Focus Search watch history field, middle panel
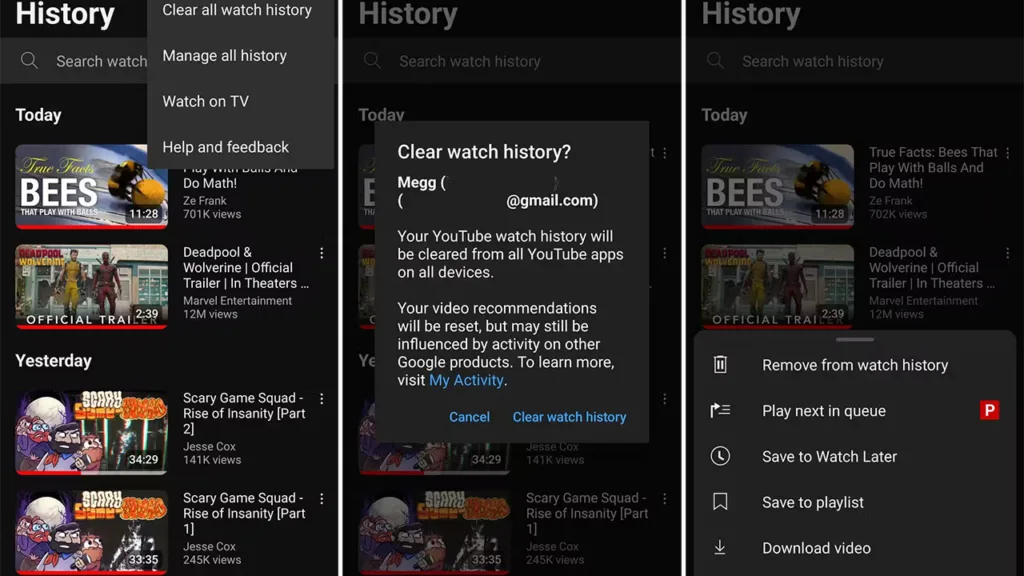 (512, 61)
